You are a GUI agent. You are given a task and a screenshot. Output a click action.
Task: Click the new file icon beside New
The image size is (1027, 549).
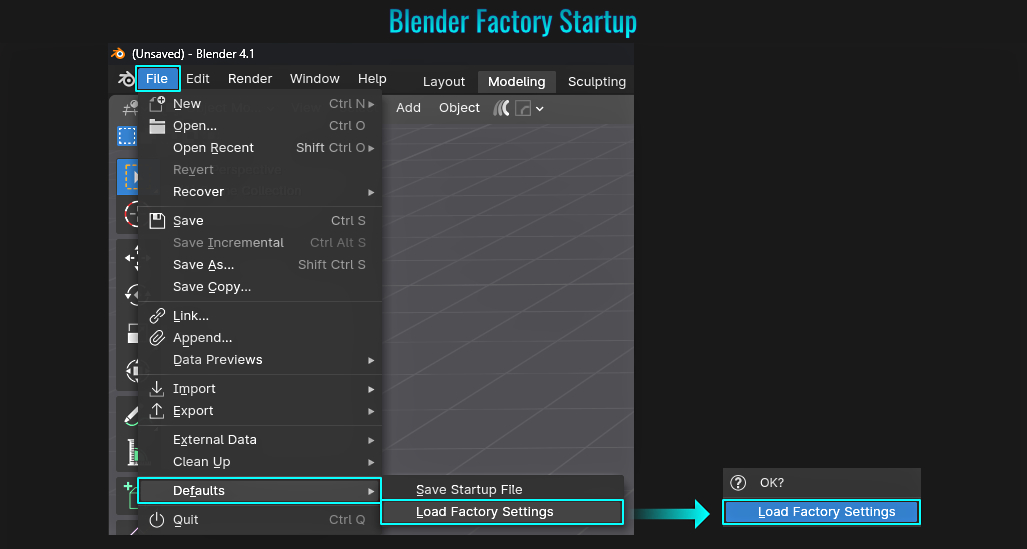coord(157,104)
